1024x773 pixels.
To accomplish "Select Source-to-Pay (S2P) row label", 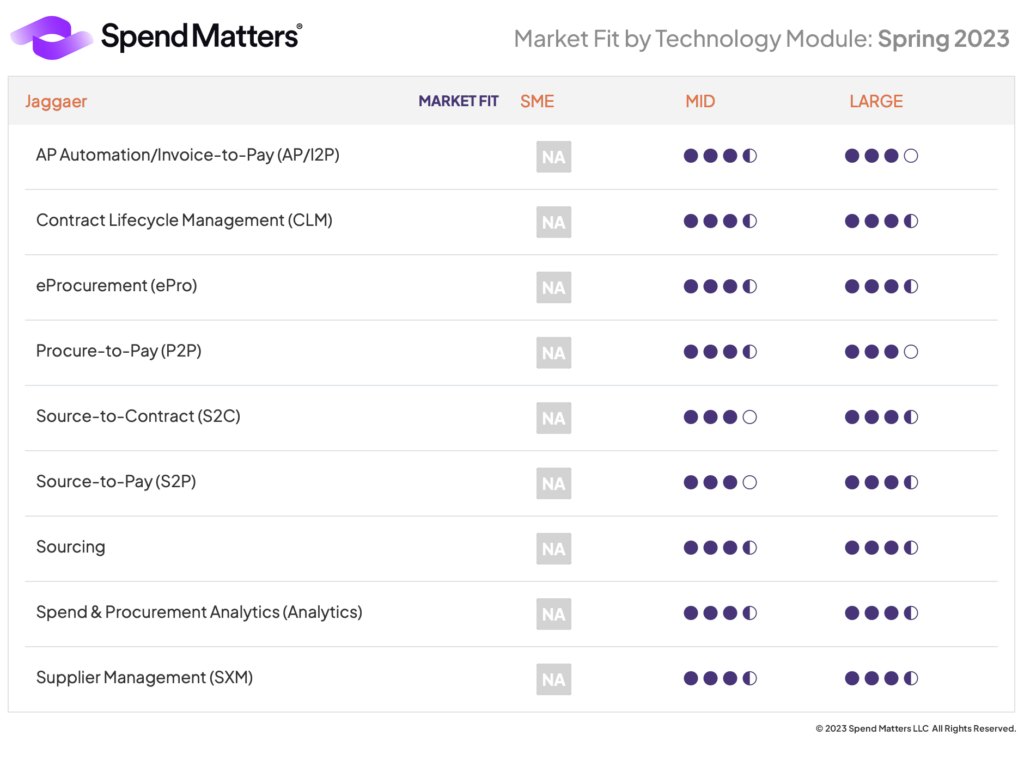I will click(x=116, y=482).
